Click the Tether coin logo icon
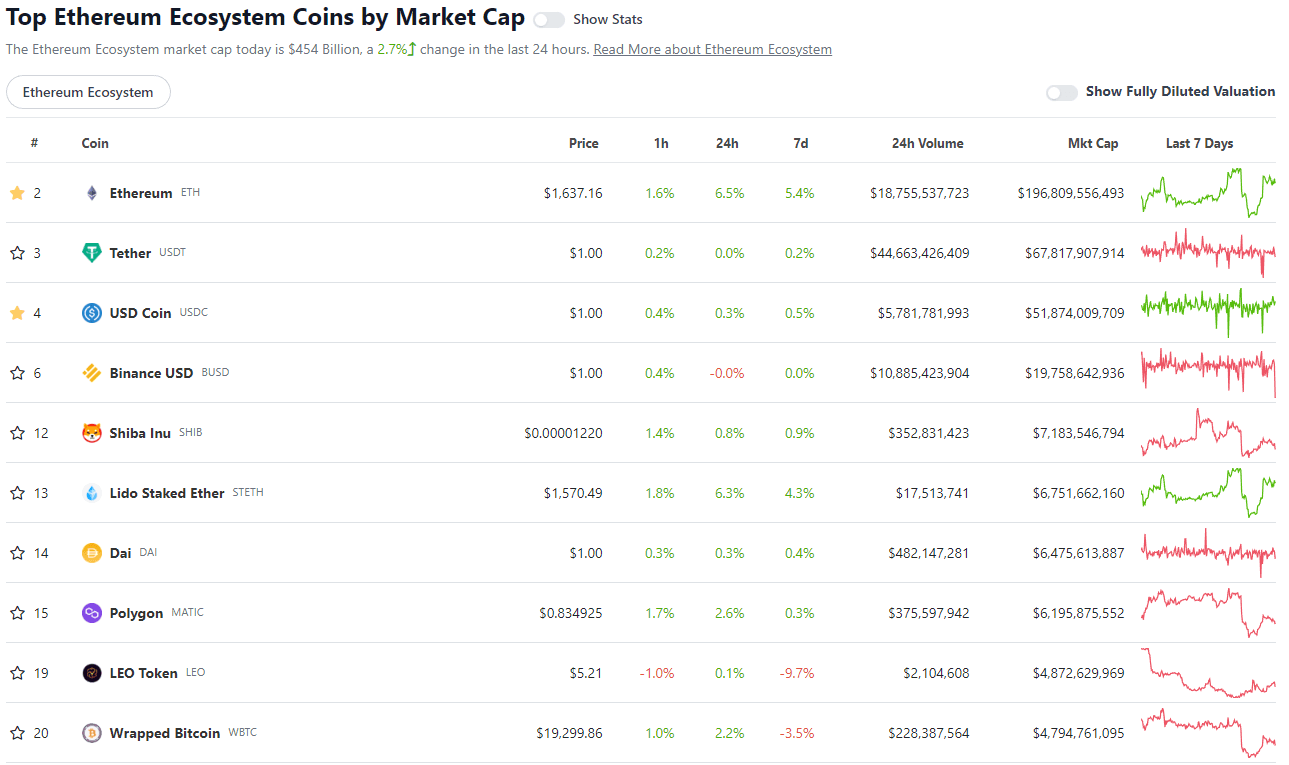The width and height of the screenshot is (1289, 765). (92, 253)
